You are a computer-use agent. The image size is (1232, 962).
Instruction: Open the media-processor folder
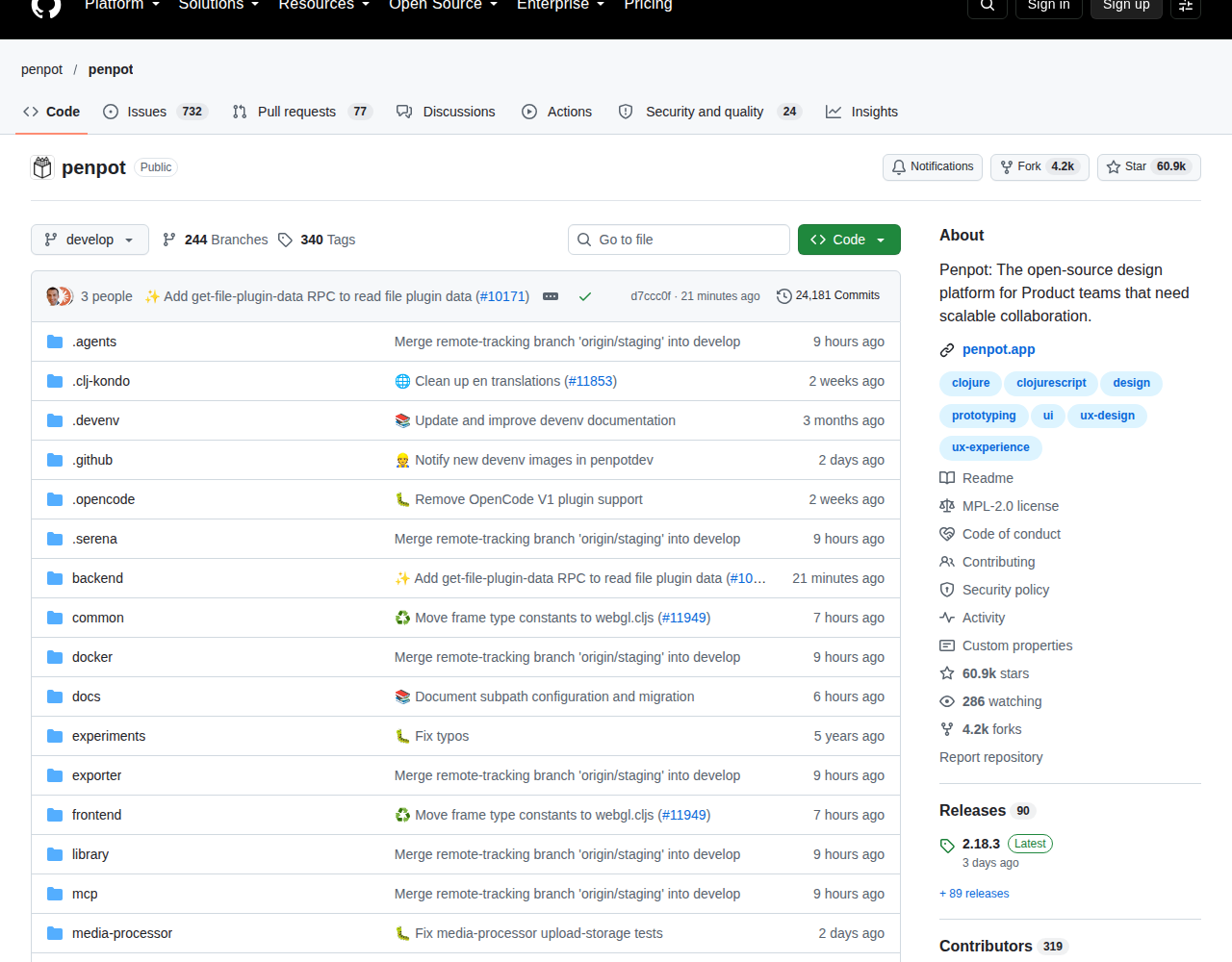tap(122, 933)
